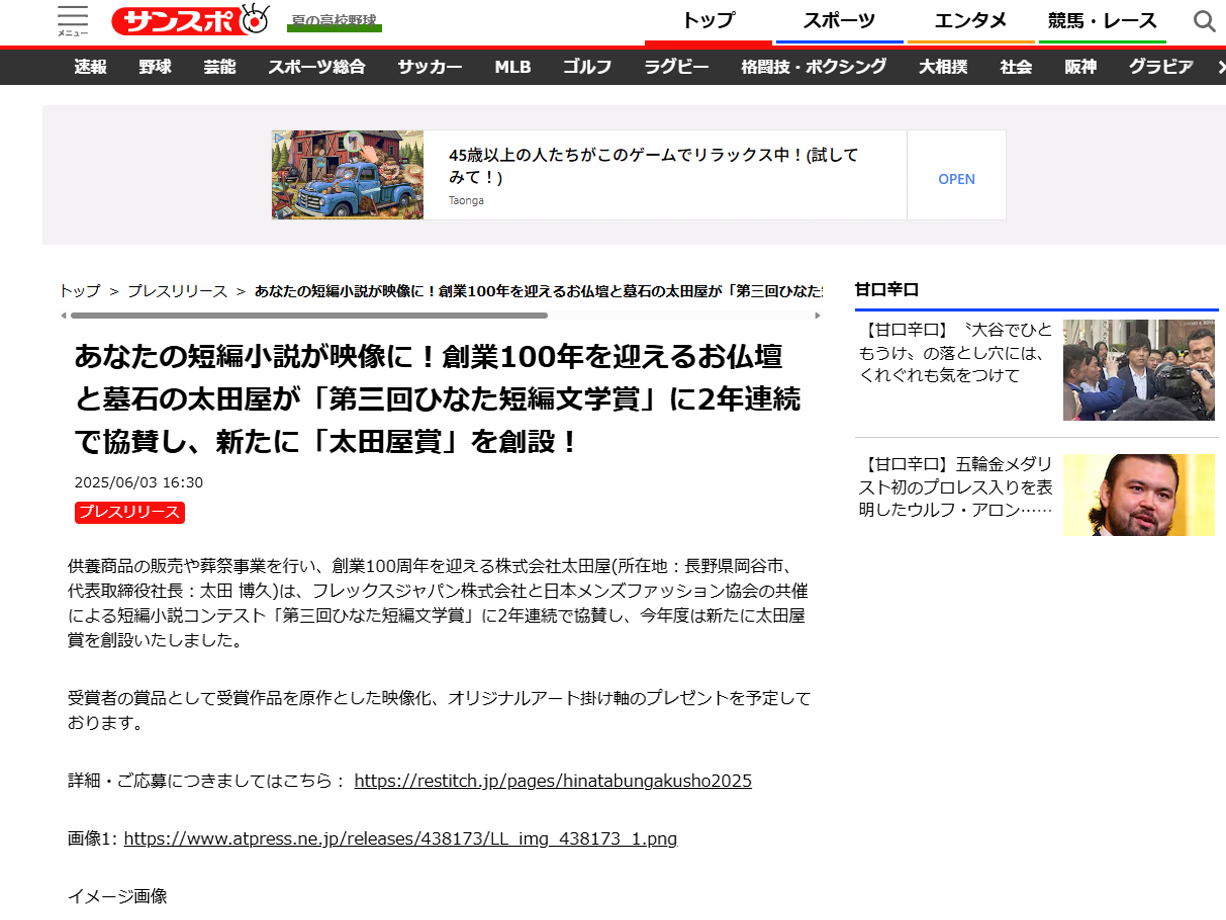Open the ウルフ・アロン column article
Image resolution: width=1226 pixels, height=920 pixels.
pos(955,487)
